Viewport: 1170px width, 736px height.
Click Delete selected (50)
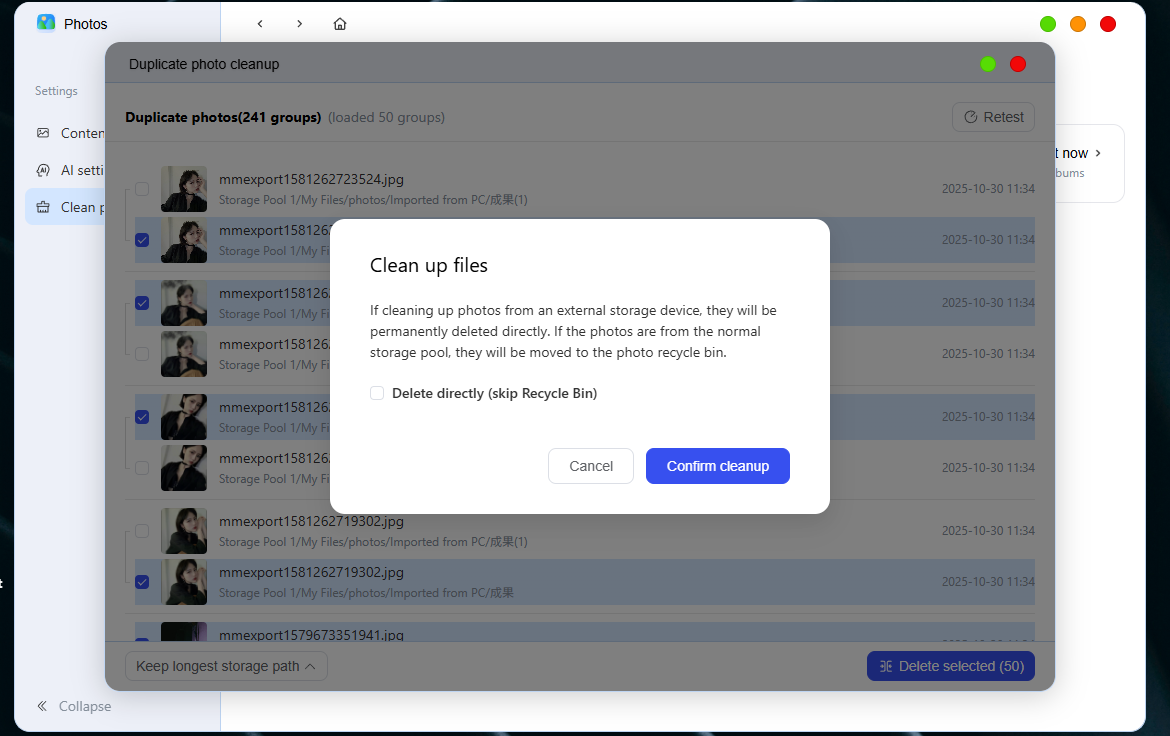[x=951, y=666]
